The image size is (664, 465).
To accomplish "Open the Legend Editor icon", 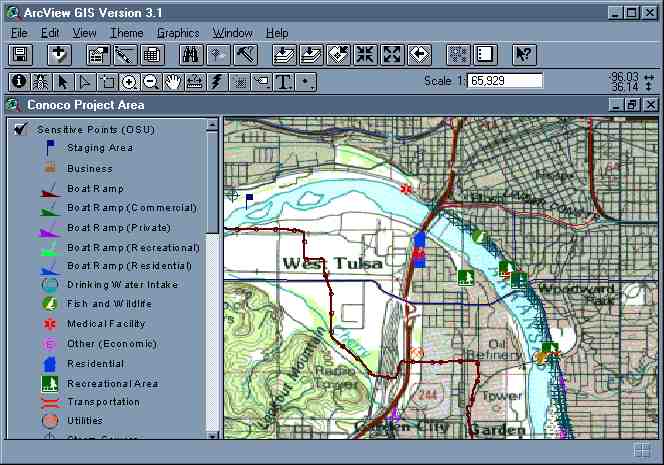I will (x=125, y=55).
